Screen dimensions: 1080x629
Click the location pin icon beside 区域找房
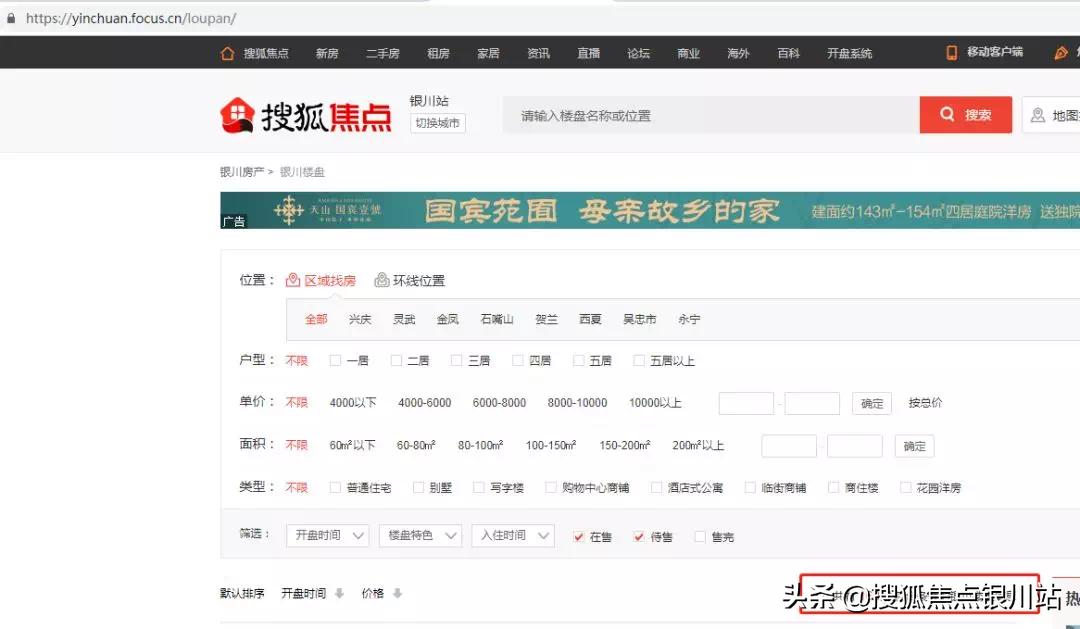(x=293, y=280)
